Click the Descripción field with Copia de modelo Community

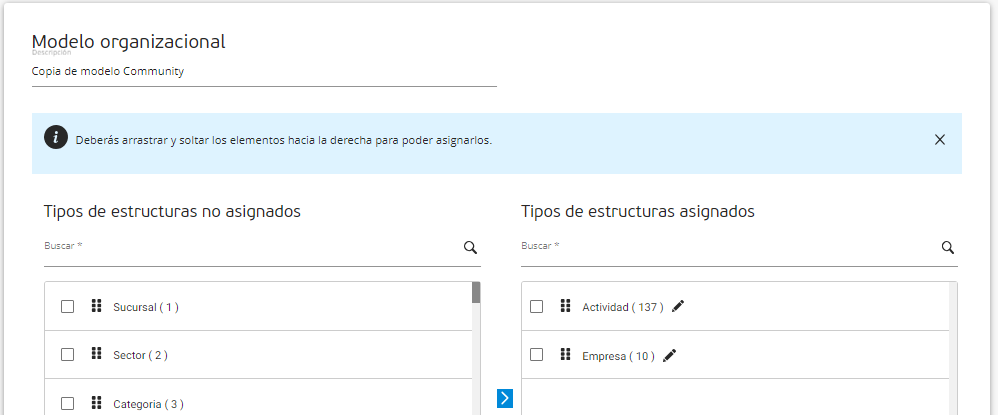click(x=264, y=72)
